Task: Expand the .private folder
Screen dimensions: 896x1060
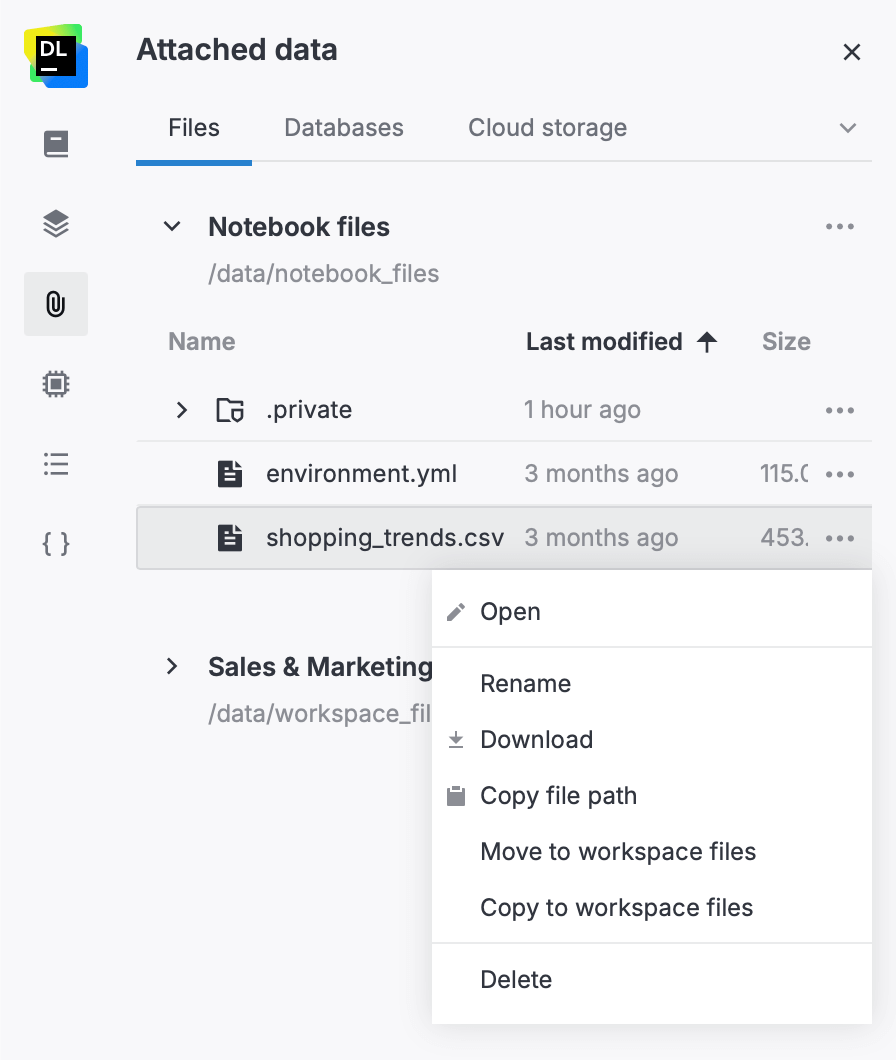Action: [x=181, y=409]
